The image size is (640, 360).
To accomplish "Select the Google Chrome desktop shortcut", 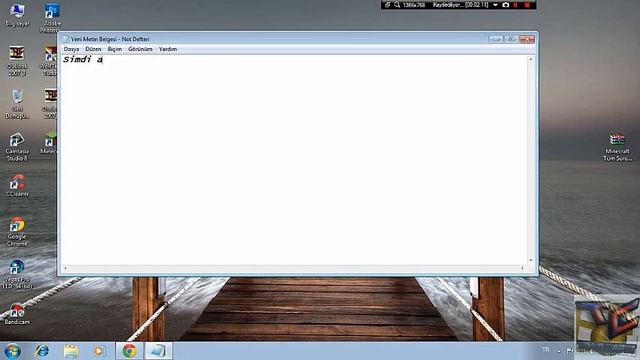I will (x=17, y=231).
